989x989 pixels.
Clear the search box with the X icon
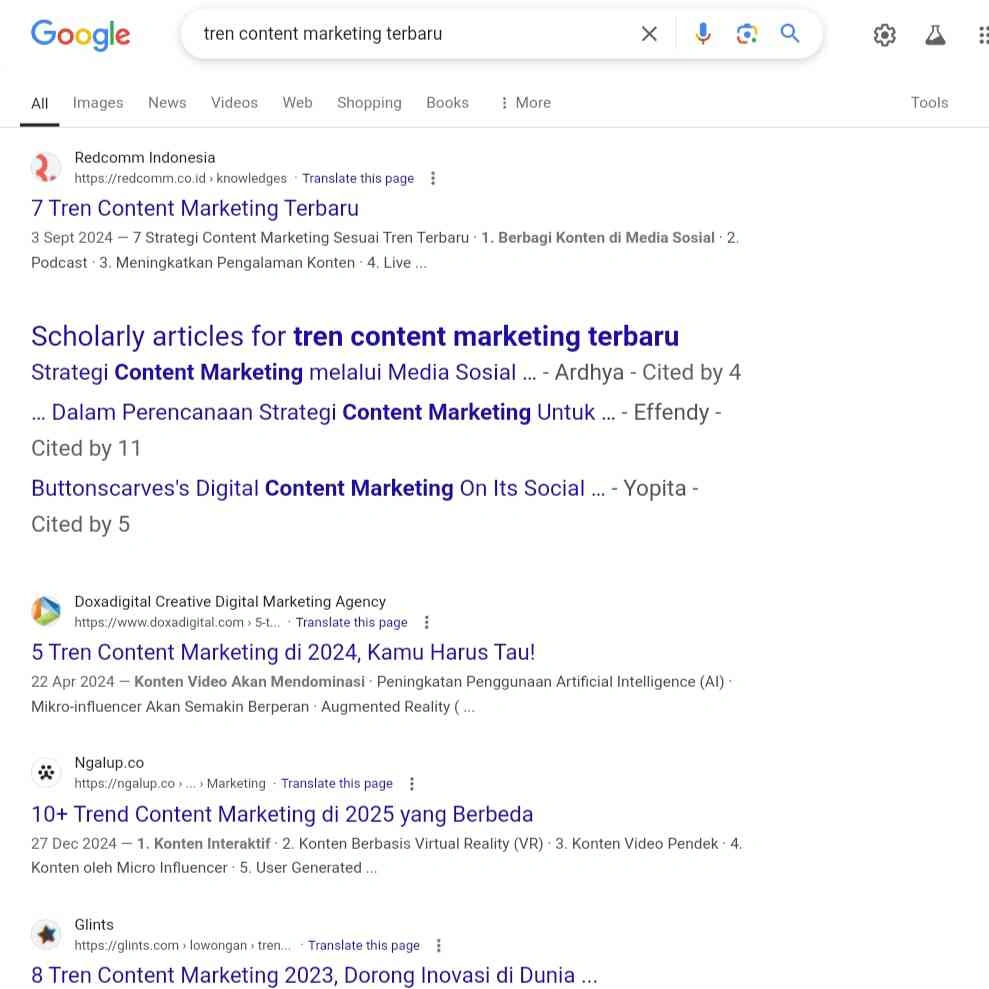click(x=649, y=34)
